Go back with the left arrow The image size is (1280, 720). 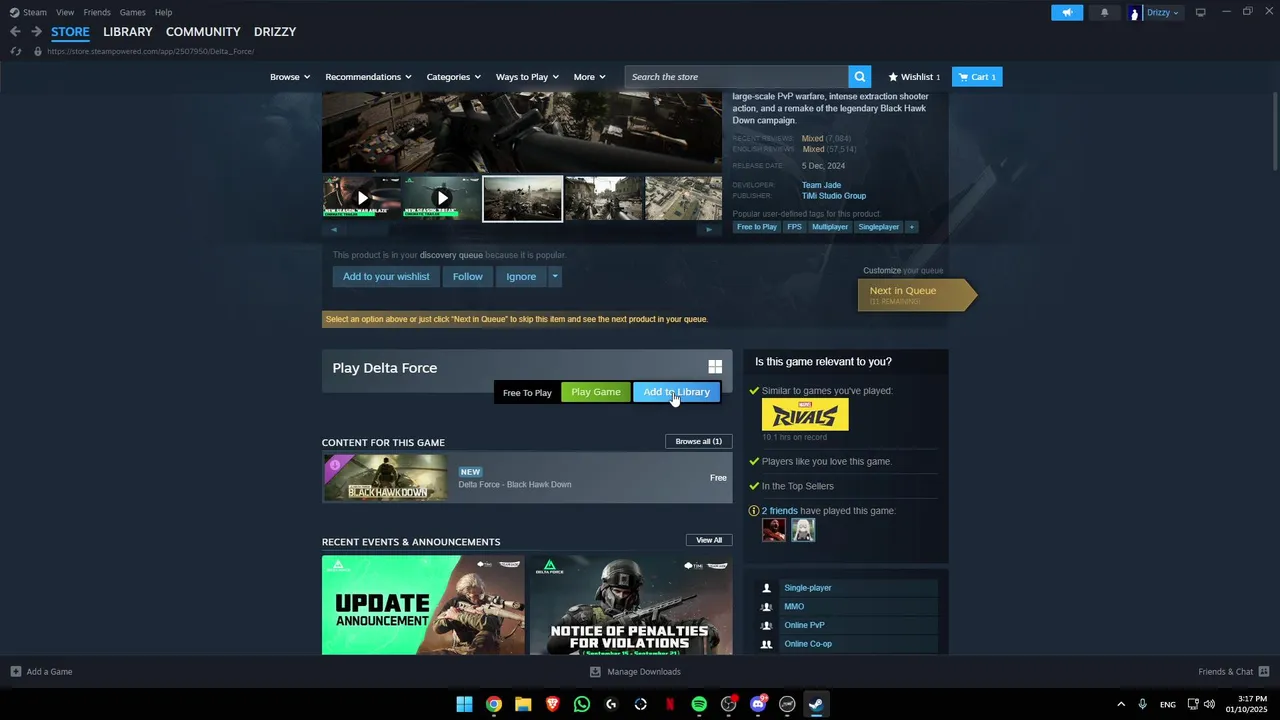(x=15, y=32)
